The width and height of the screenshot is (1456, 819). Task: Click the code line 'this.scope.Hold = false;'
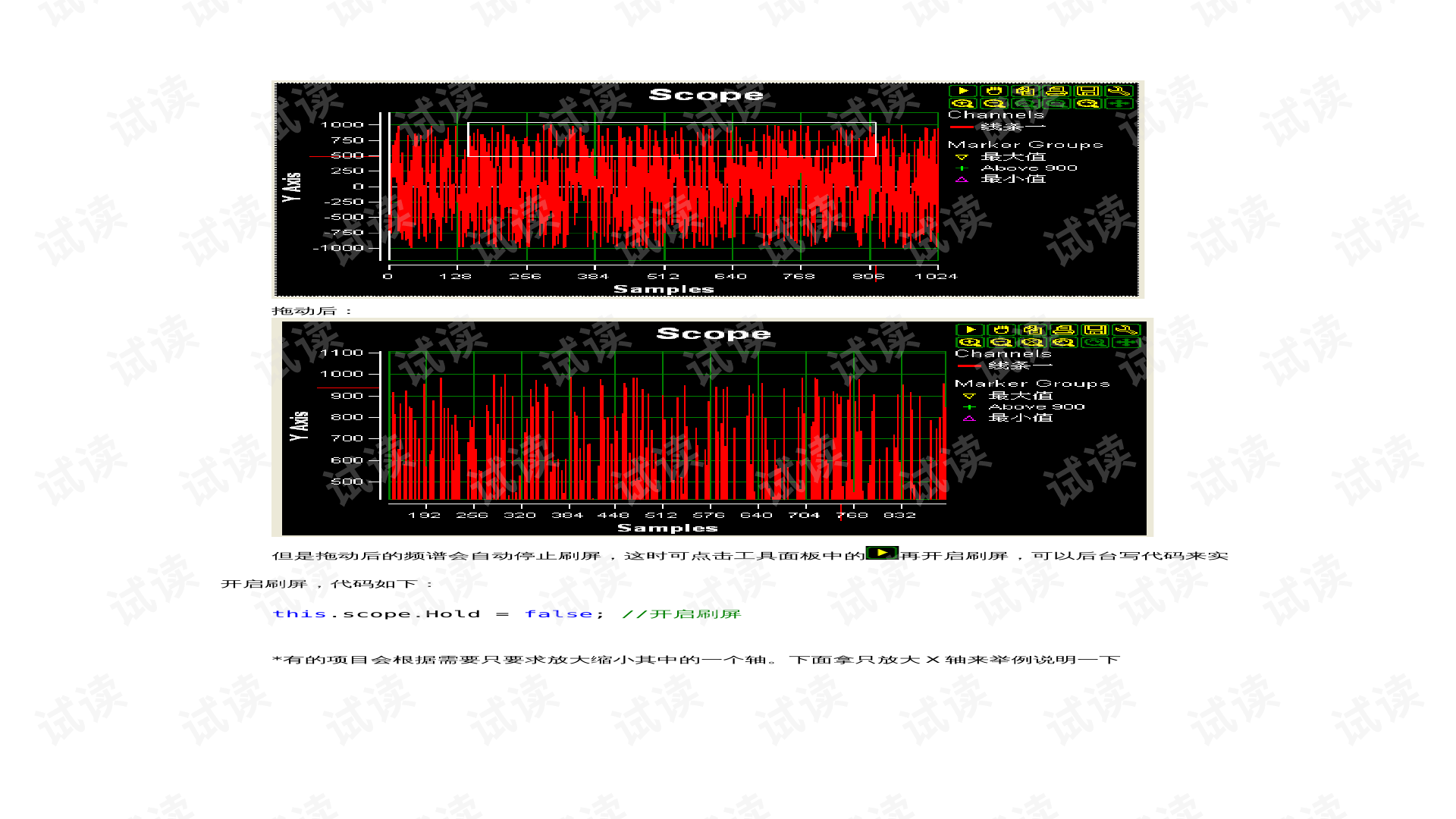point(438,613)
